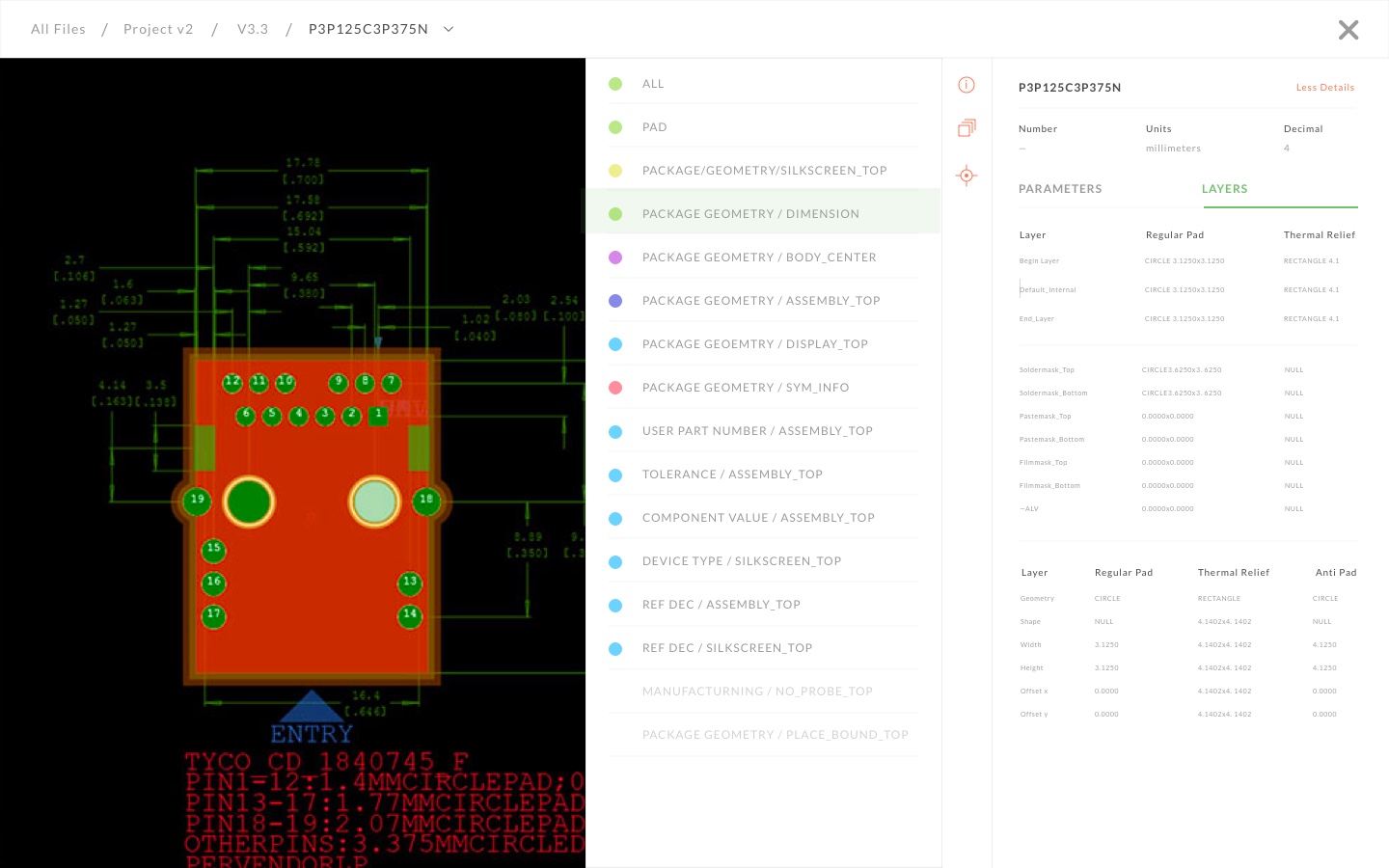Toggle SILKSCREEN_TOP geometry layer dot
Viewport: 1389px width, 868px height.
[615, 171]
